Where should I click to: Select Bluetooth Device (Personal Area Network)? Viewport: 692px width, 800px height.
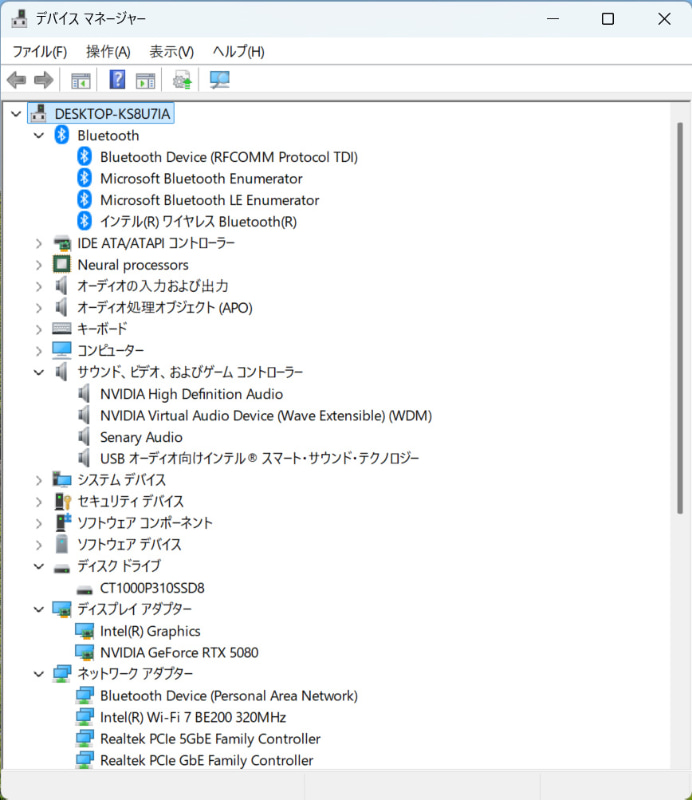click(x=229, y=695)
